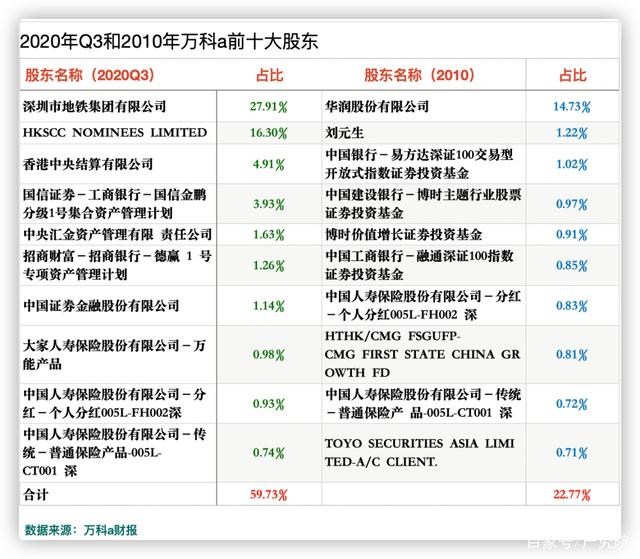Select the 0.74% value
Image resolution: width=640 pixels, height=559 pixels.
(269, 453)
